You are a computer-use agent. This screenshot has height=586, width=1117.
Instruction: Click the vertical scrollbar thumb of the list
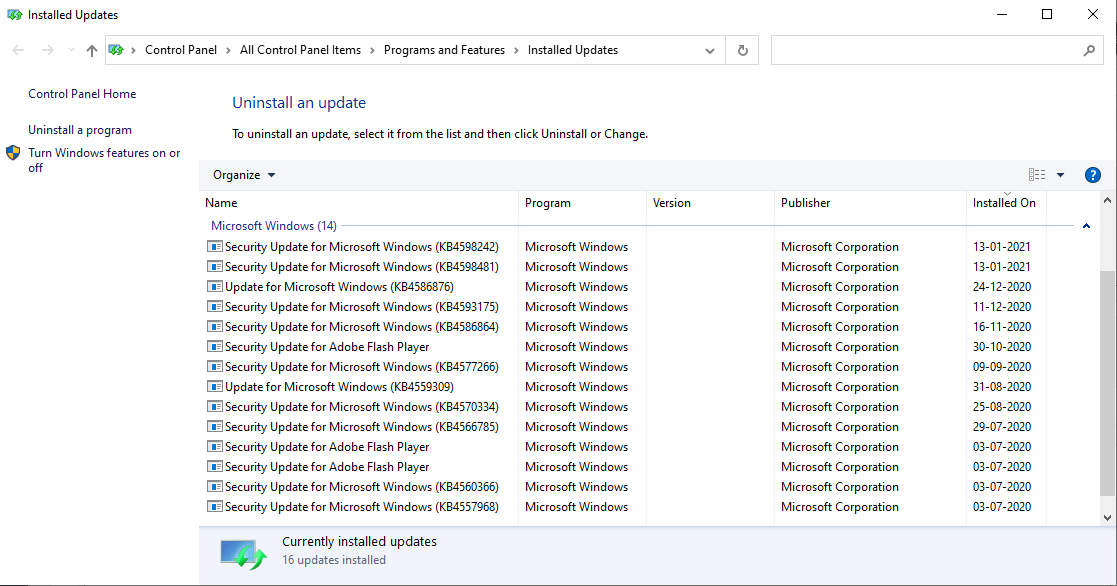(x=1107, y=383)
